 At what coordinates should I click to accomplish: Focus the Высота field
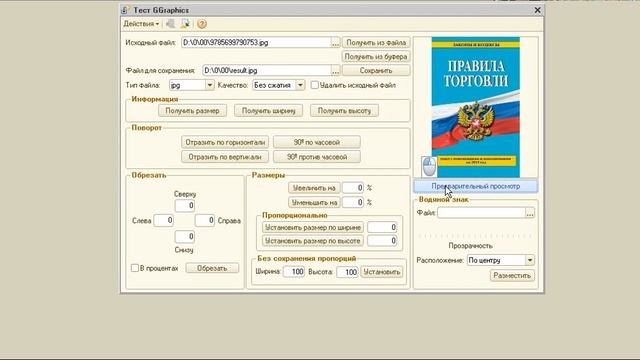click(347, 272)
